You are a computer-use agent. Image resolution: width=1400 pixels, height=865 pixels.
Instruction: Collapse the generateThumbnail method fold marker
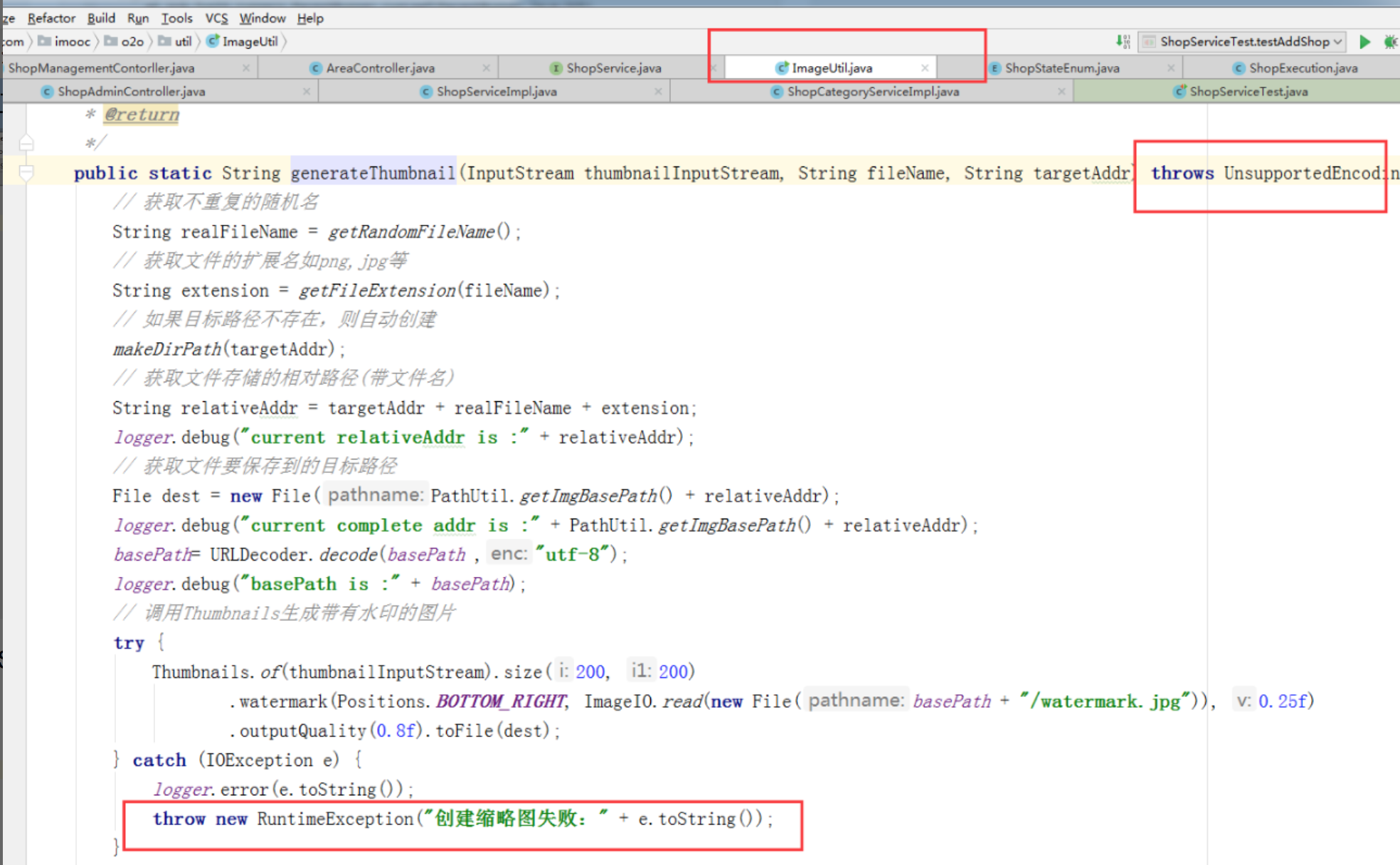[26, 173]
